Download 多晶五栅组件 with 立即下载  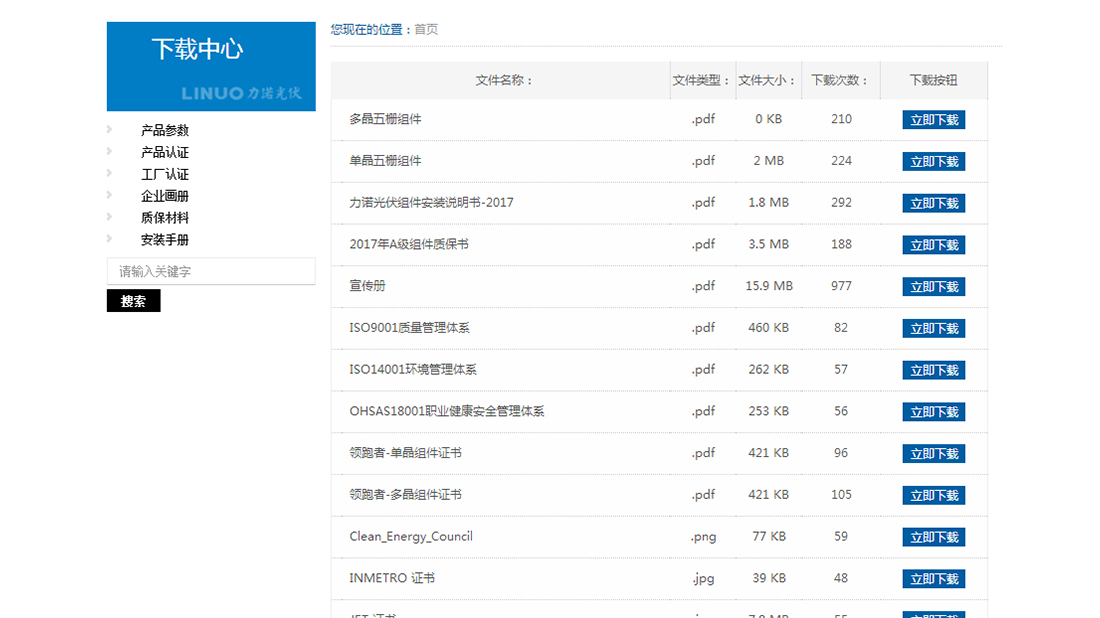point(934,120)
